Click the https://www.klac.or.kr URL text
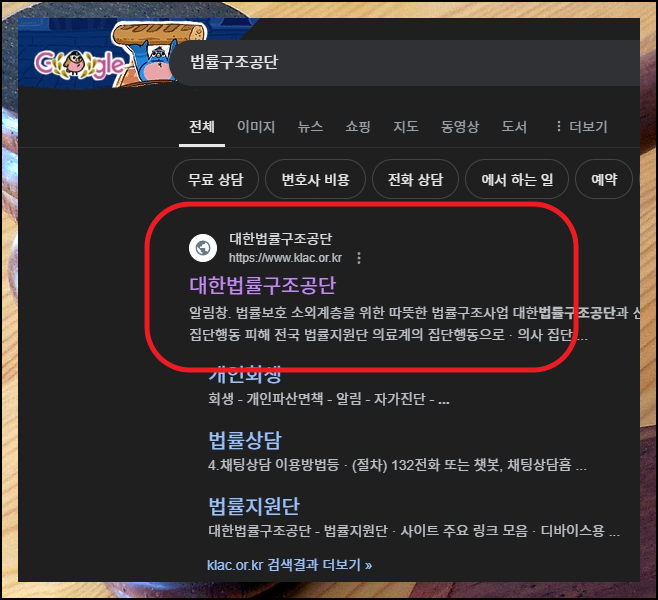658x600 pixels. [285, 258]
